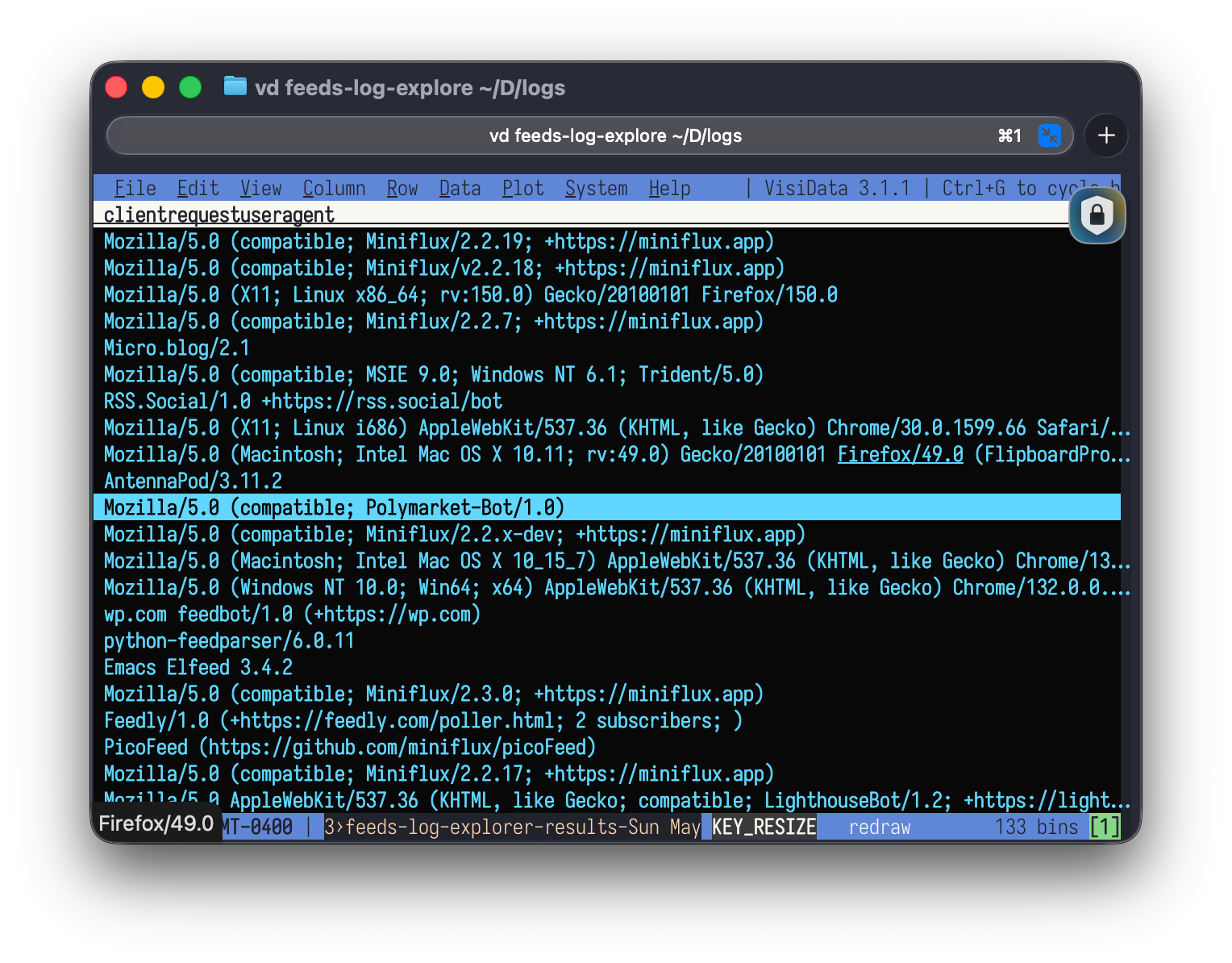Click the VisiData 3.1.1 version label
Screen dimensions: 1232x963
click(837, 189)
